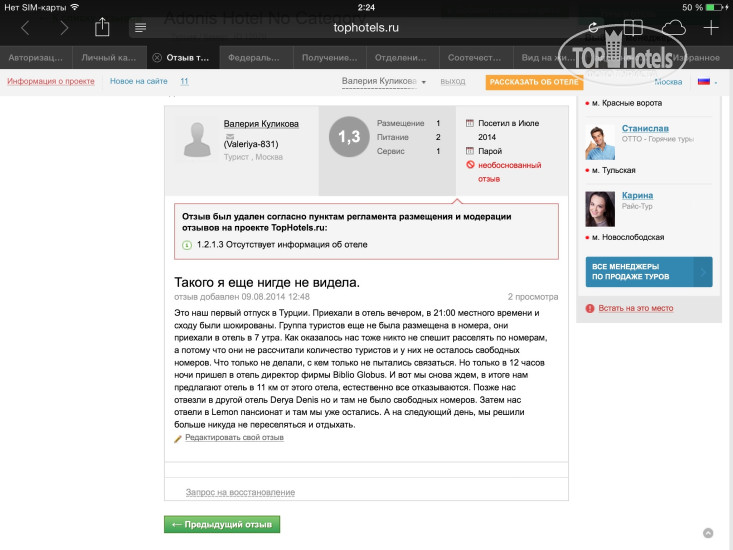733x550 pixels.
Task: Tap the Safari back arrow
Action: (25, 28)
